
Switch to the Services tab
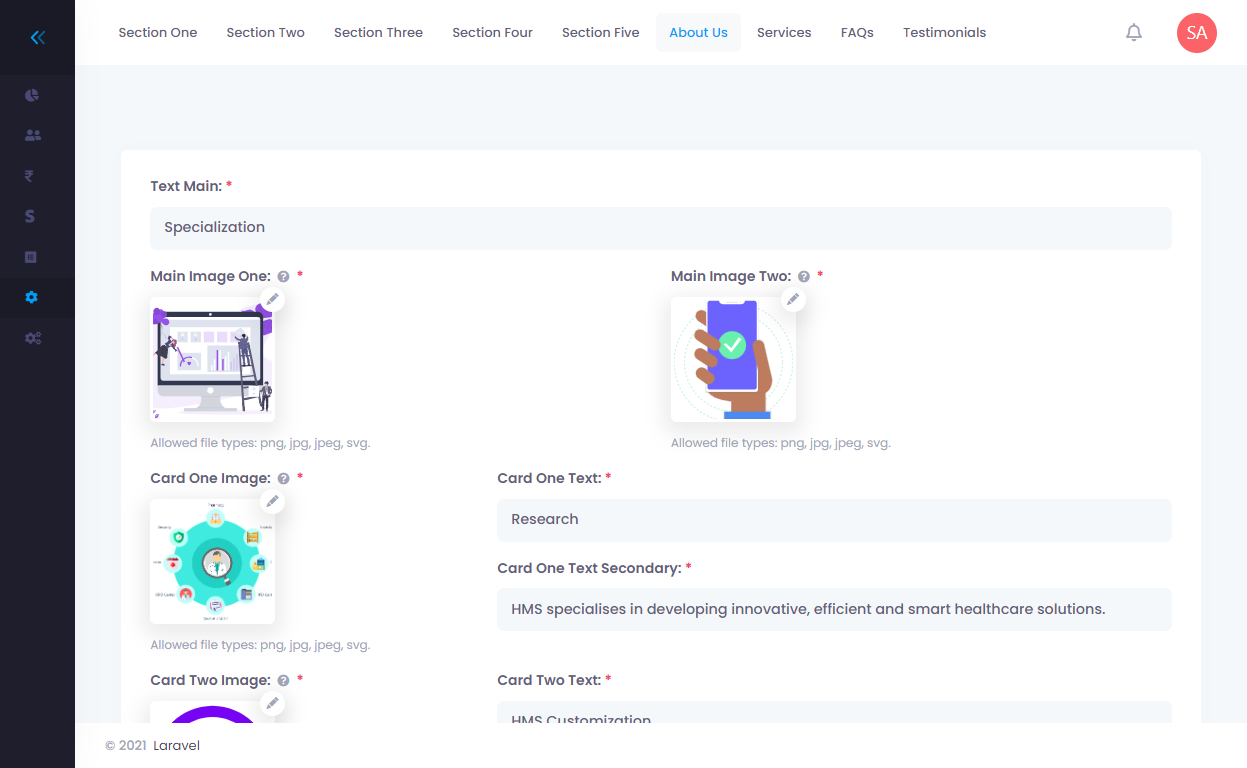[x=783, y=33]
